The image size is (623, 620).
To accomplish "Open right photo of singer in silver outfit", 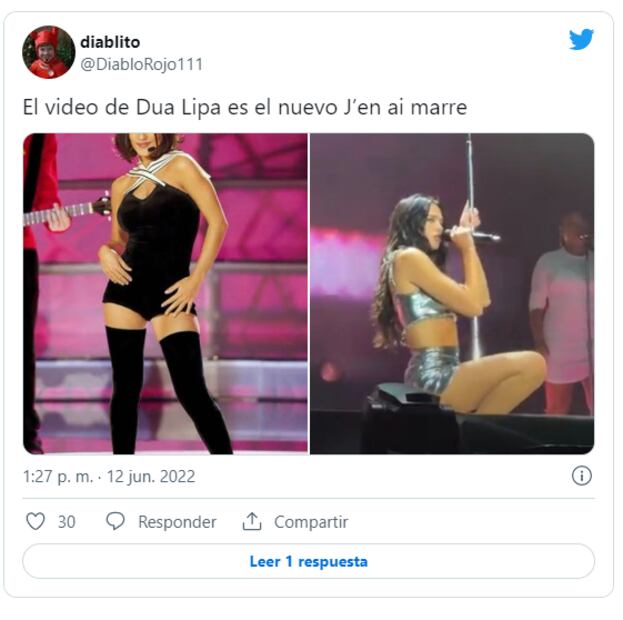I will click(452, 293).
